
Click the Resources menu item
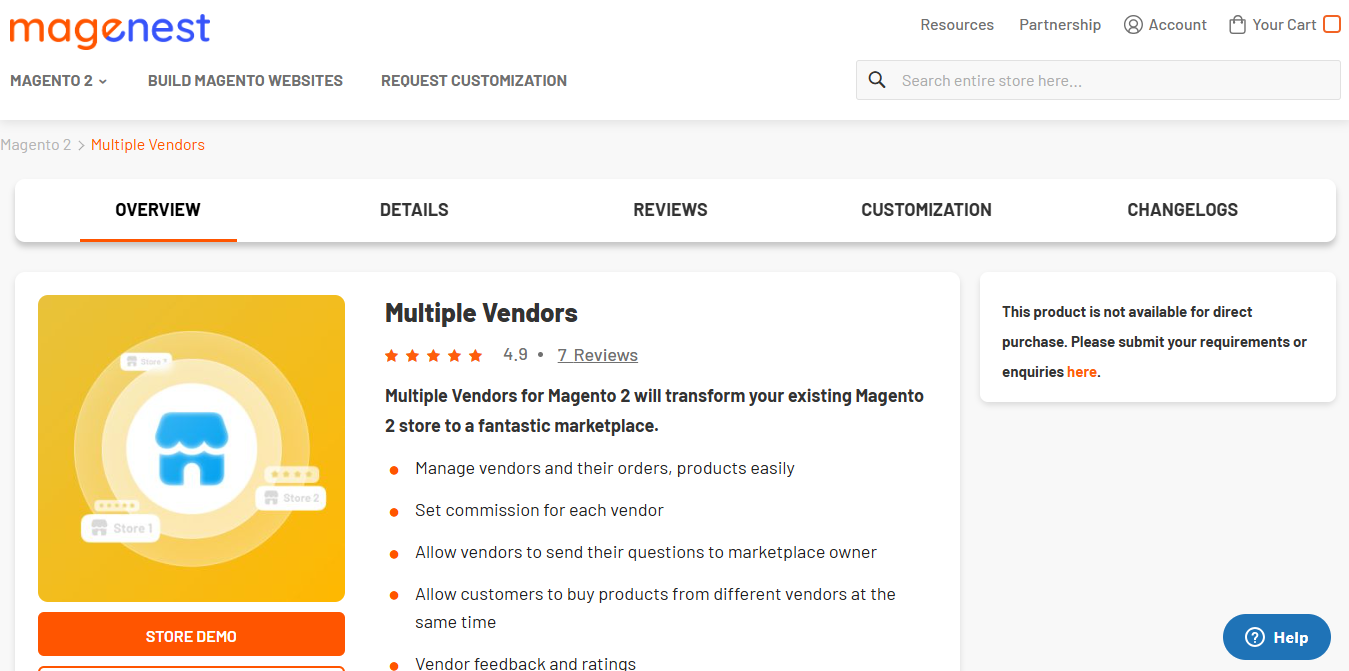[957, 24]
